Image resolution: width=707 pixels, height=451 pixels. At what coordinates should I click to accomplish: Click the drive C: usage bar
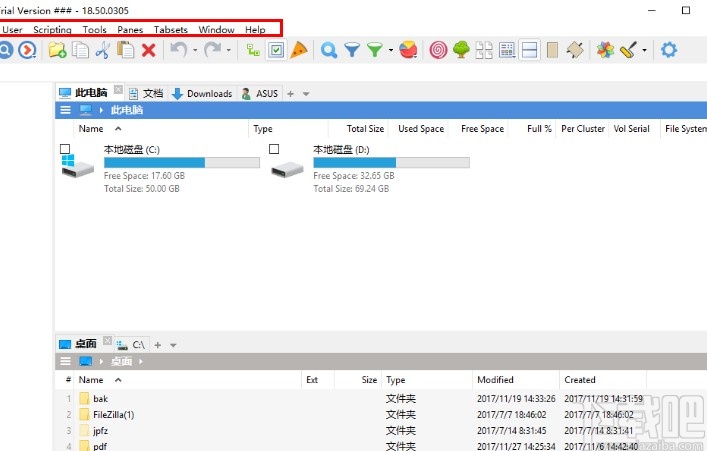click(x=182, y=162)
